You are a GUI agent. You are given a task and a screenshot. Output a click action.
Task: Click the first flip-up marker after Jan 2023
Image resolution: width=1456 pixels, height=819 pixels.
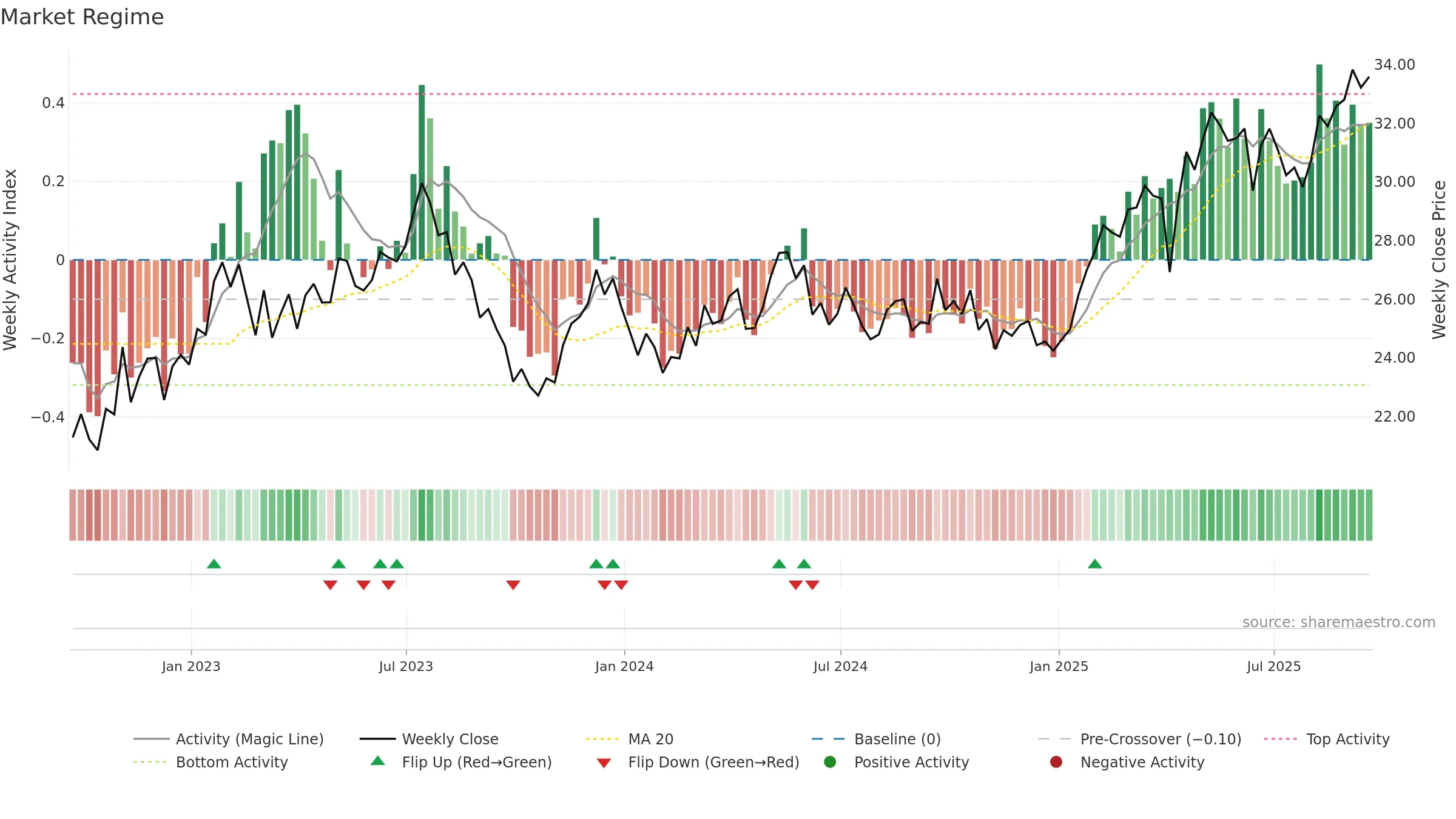[214, 564]
